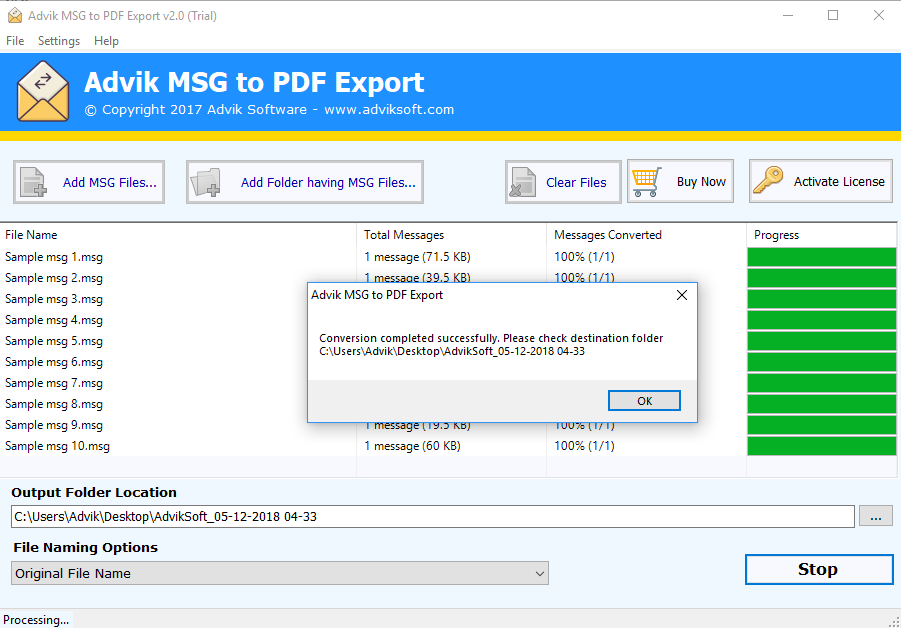Confirm the dialog with OK
The width and height of the screenshot is (901, 628).
click(x=644, y=401)
